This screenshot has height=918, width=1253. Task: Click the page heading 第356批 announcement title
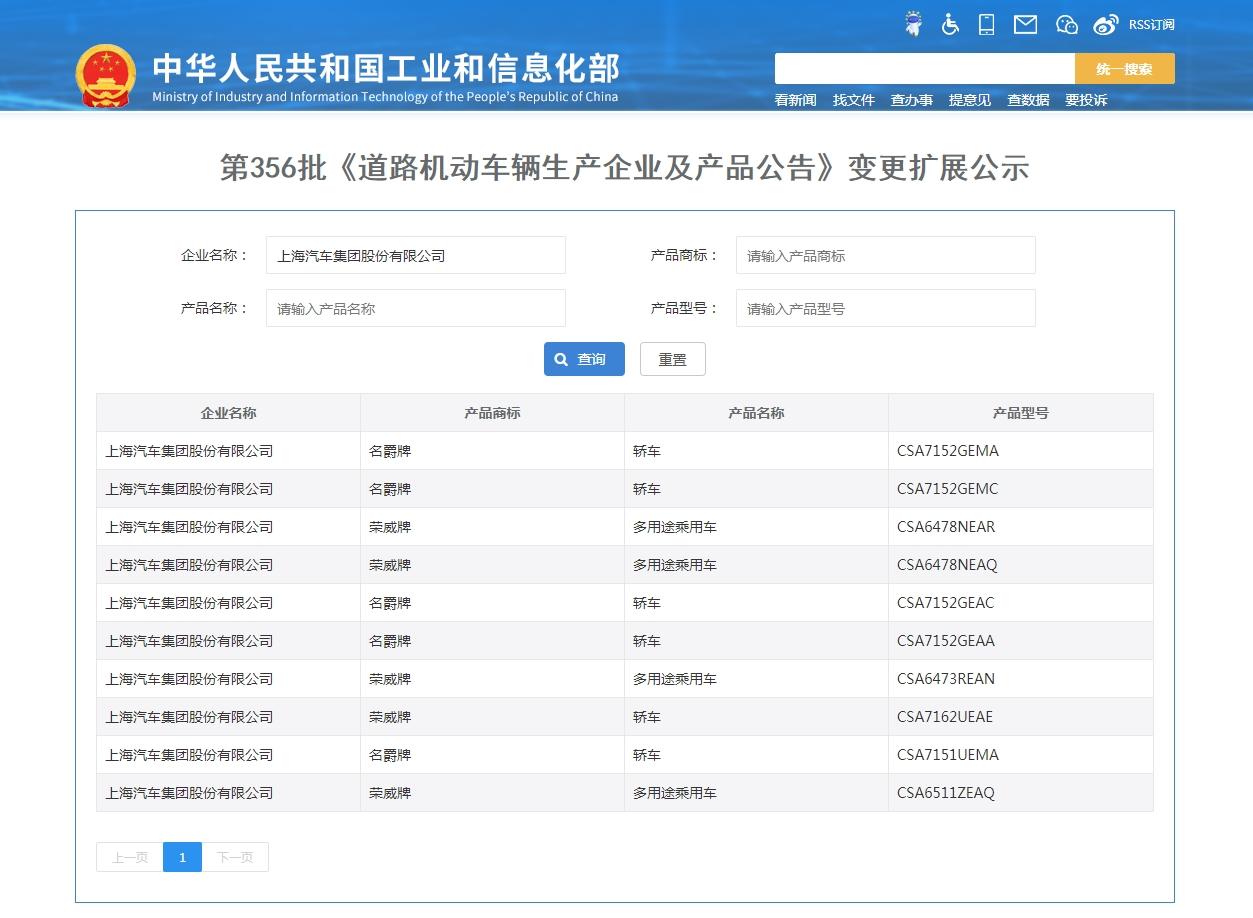[x=625, y=168]
